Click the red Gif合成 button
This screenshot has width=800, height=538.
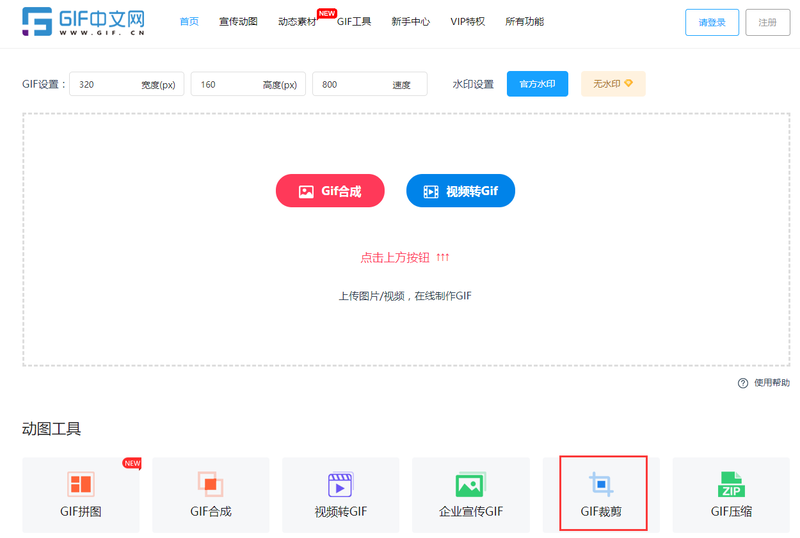click(330, 191)
